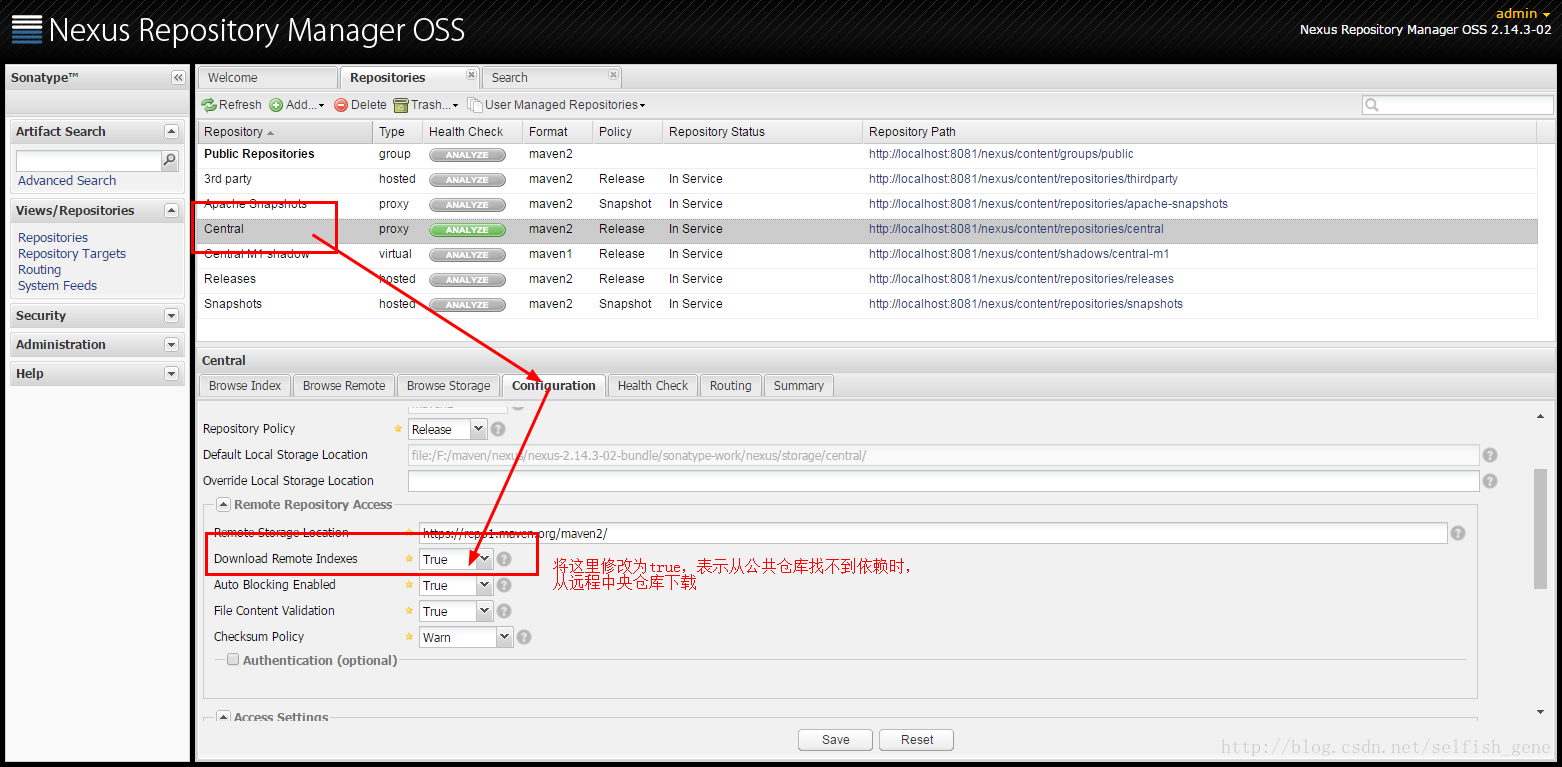Click help icon for Remote Storage Location
Viewport: 1562px width, 767px height.
click(1458, 533)
